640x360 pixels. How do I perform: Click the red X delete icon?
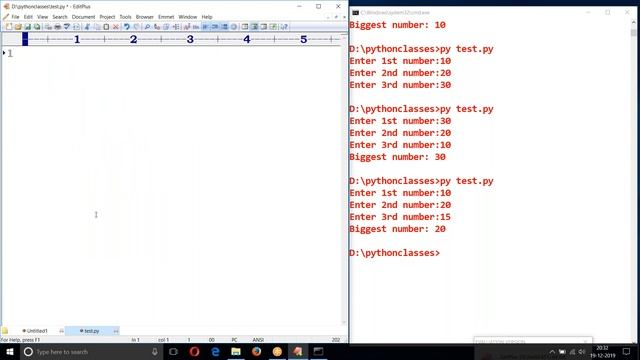[116, 27]
